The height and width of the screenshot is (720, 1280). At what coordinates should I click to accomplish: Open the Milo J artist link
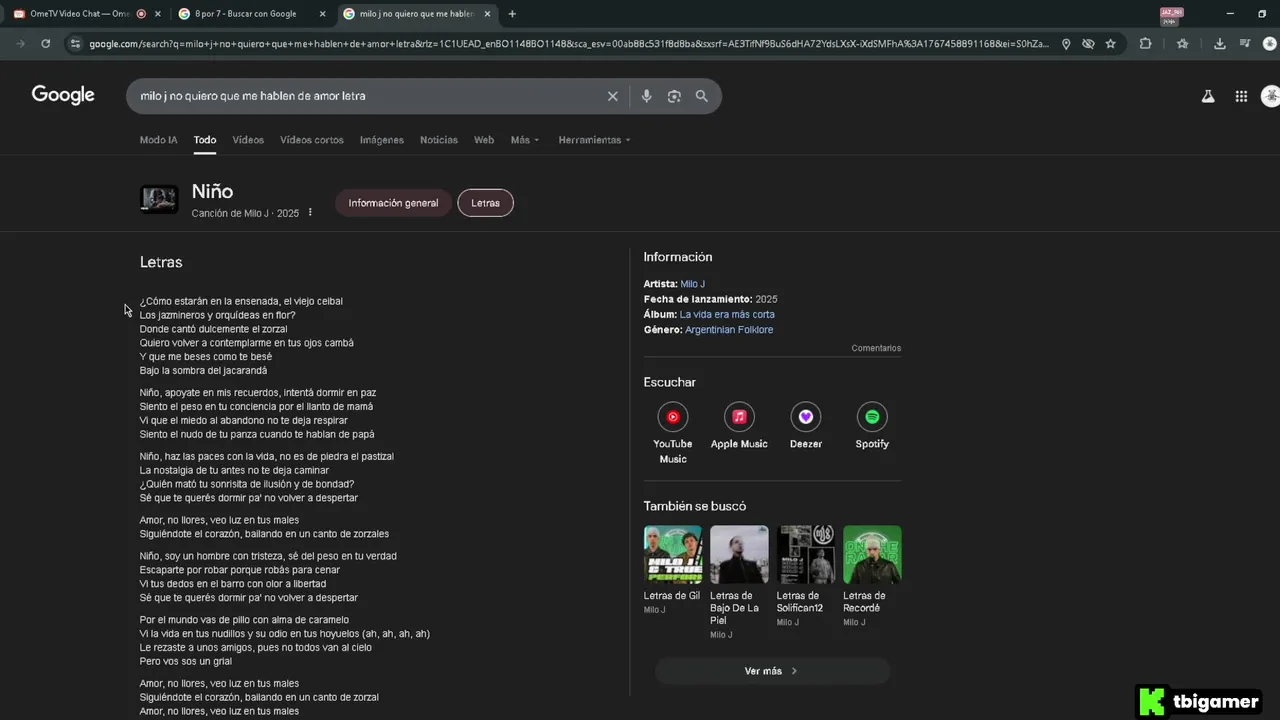[x=692, y=285]
